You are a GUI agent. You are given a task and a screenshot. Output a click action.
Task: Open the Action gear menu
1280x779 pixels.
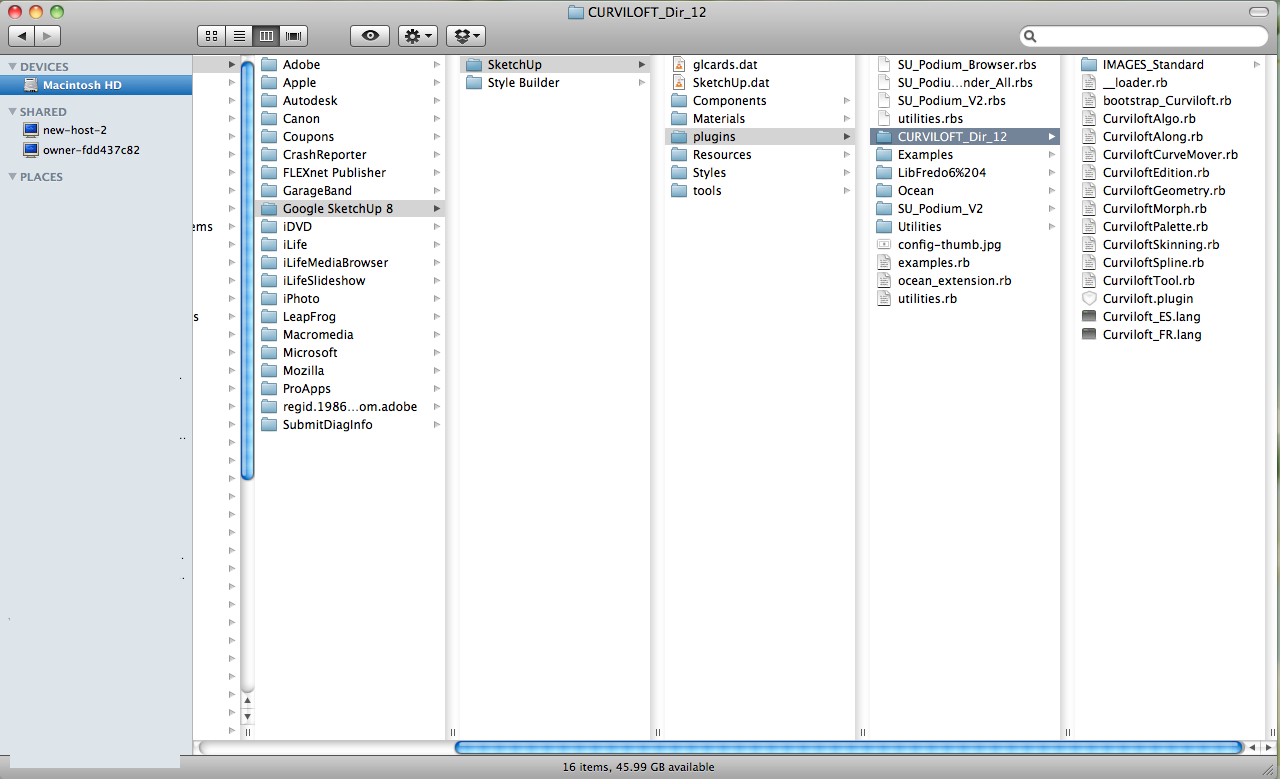417,36
